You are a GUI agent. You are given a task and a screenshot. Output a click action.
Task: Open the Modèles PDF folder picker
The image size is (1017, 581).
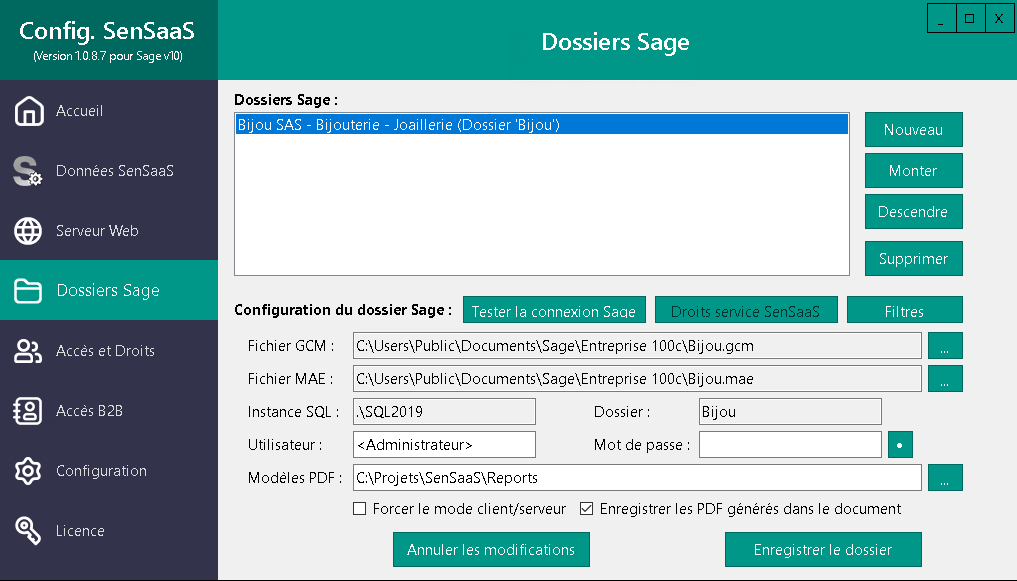coord(945,477)
